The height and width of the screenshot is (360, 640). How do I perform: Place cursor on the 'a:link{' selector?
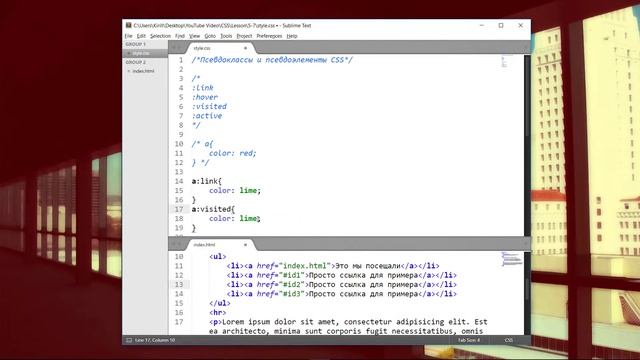click(x=207, y=181)
